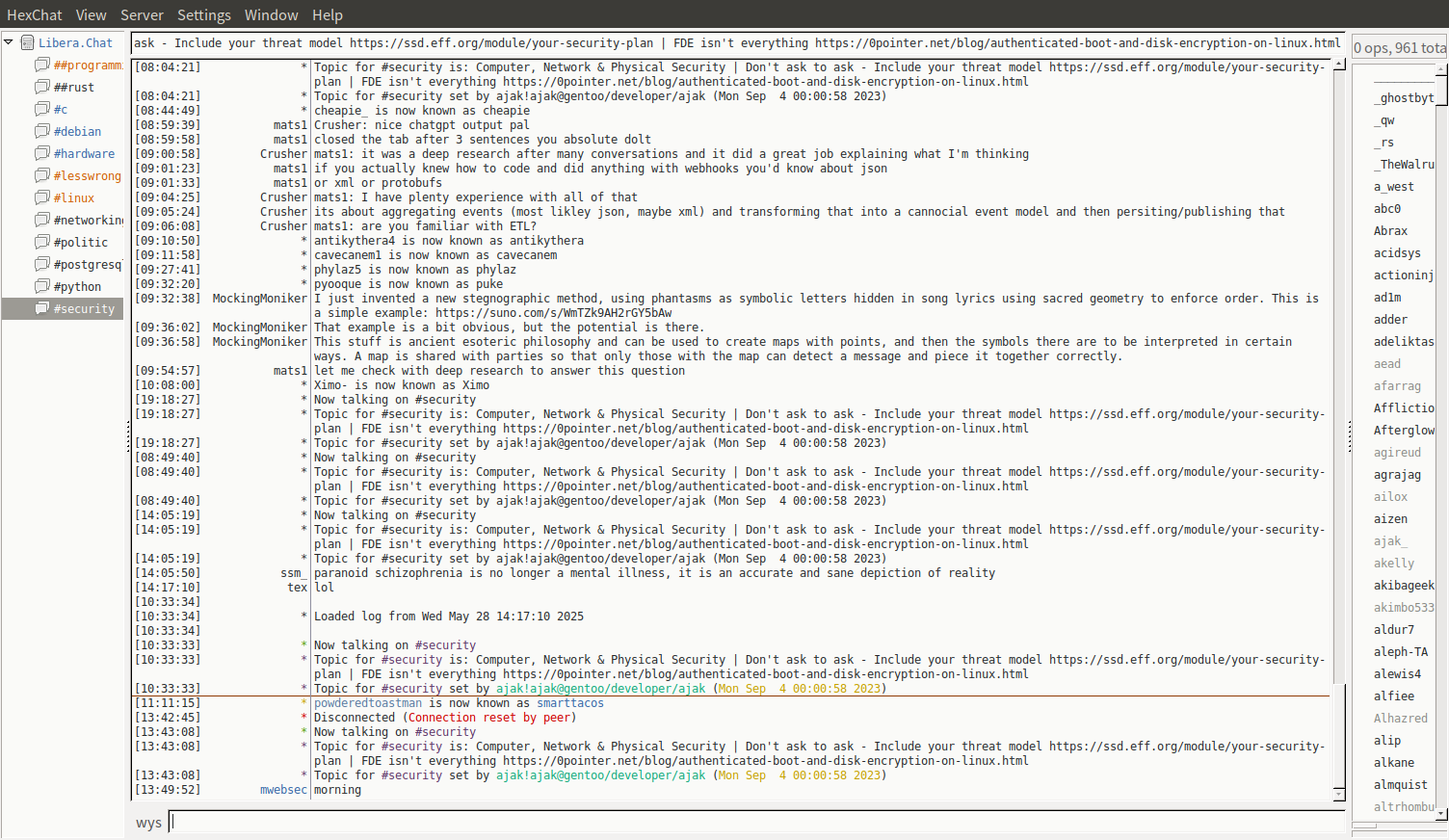Select user alkane in the user list

(x=1394, y=763)
